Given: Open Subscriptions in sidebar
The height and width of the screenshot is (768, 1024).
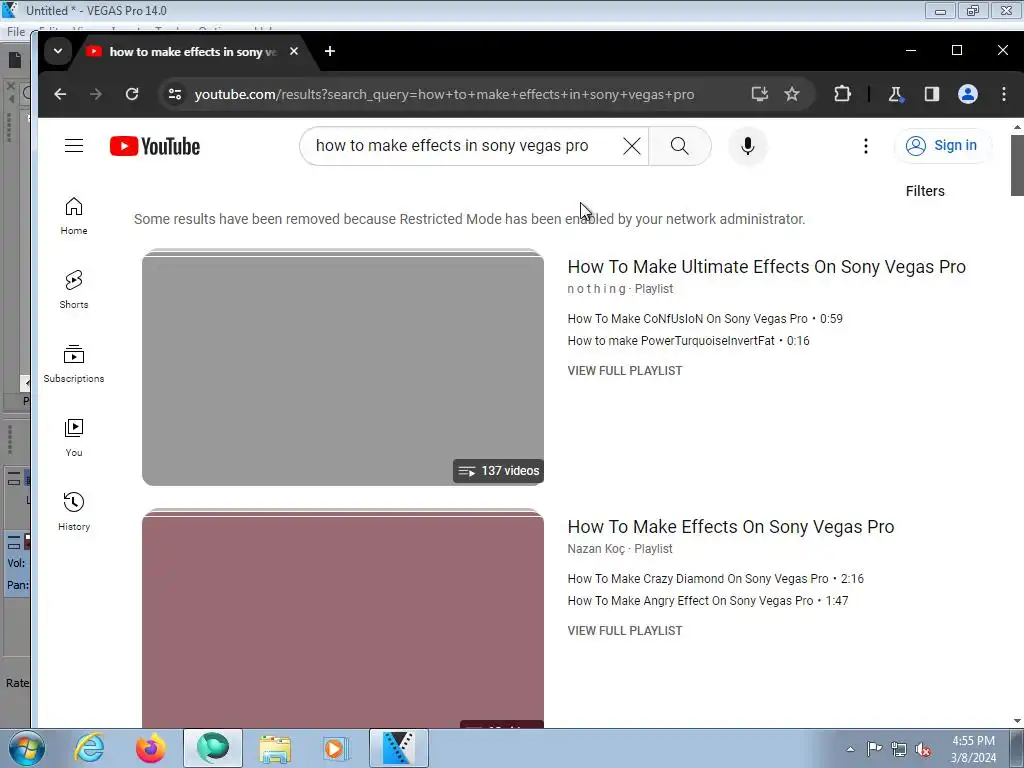Looking at the screenshot, I should [x=74, y=364].
